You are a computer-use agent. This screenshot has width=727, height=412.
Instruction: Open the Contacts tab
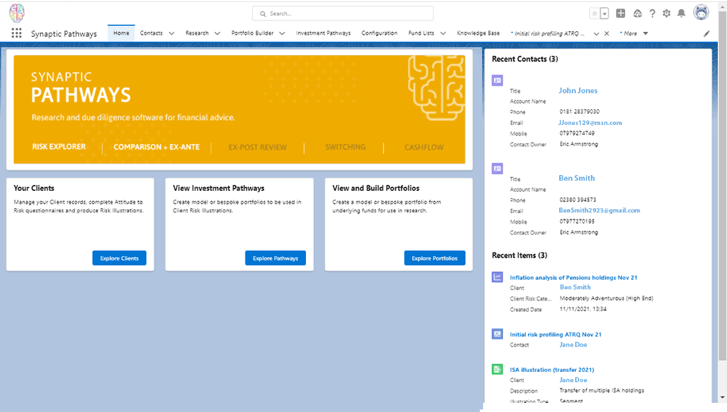click(151, 33)
